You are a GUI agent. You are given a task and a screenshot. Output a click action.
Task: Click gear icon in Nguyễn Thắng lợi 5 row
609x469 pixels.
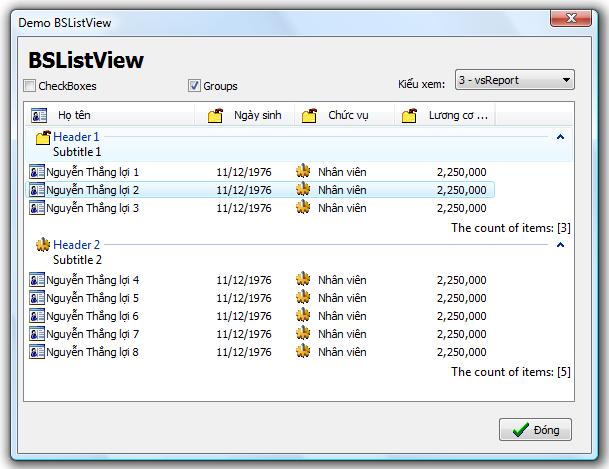(303, 297)
